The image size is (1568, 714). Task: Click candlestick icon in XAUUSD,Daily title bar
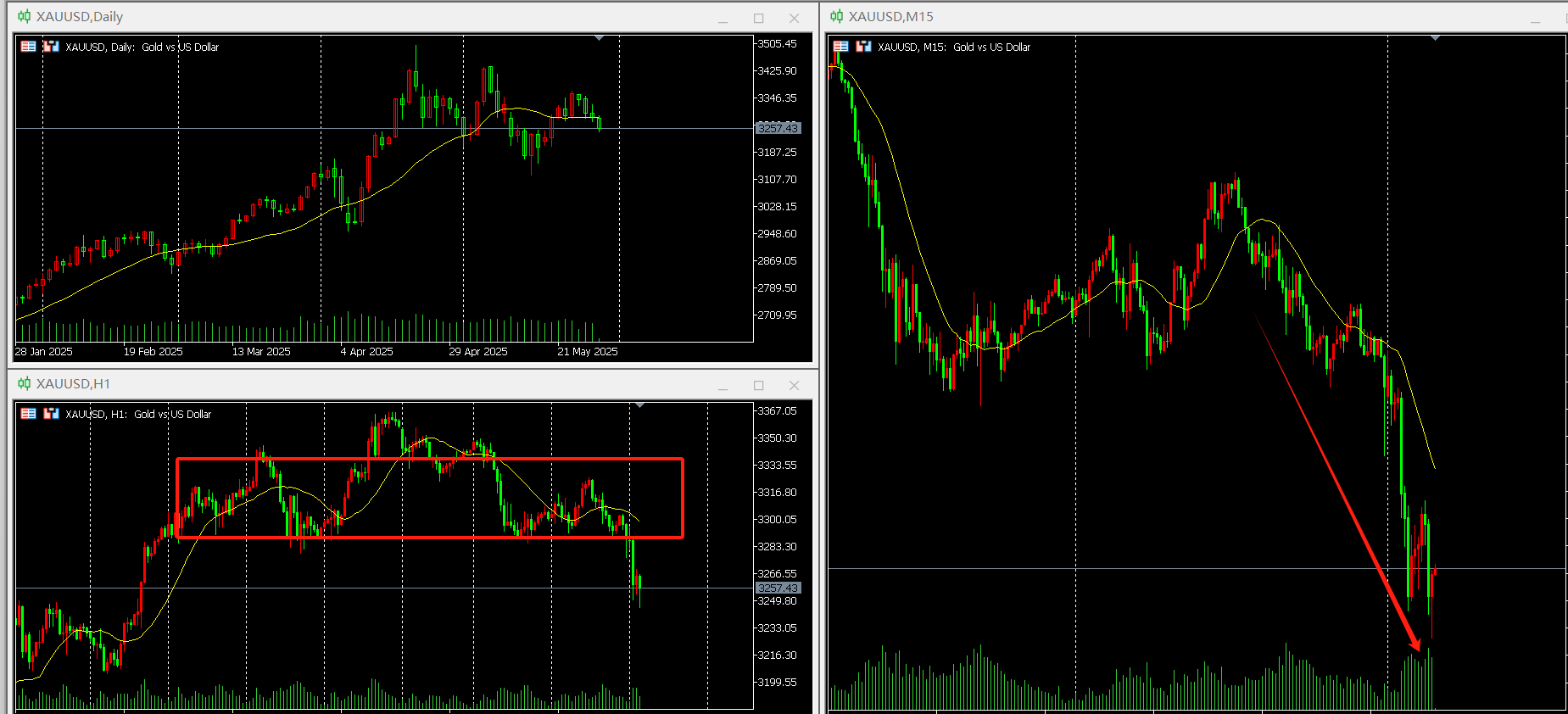[25, 16]
